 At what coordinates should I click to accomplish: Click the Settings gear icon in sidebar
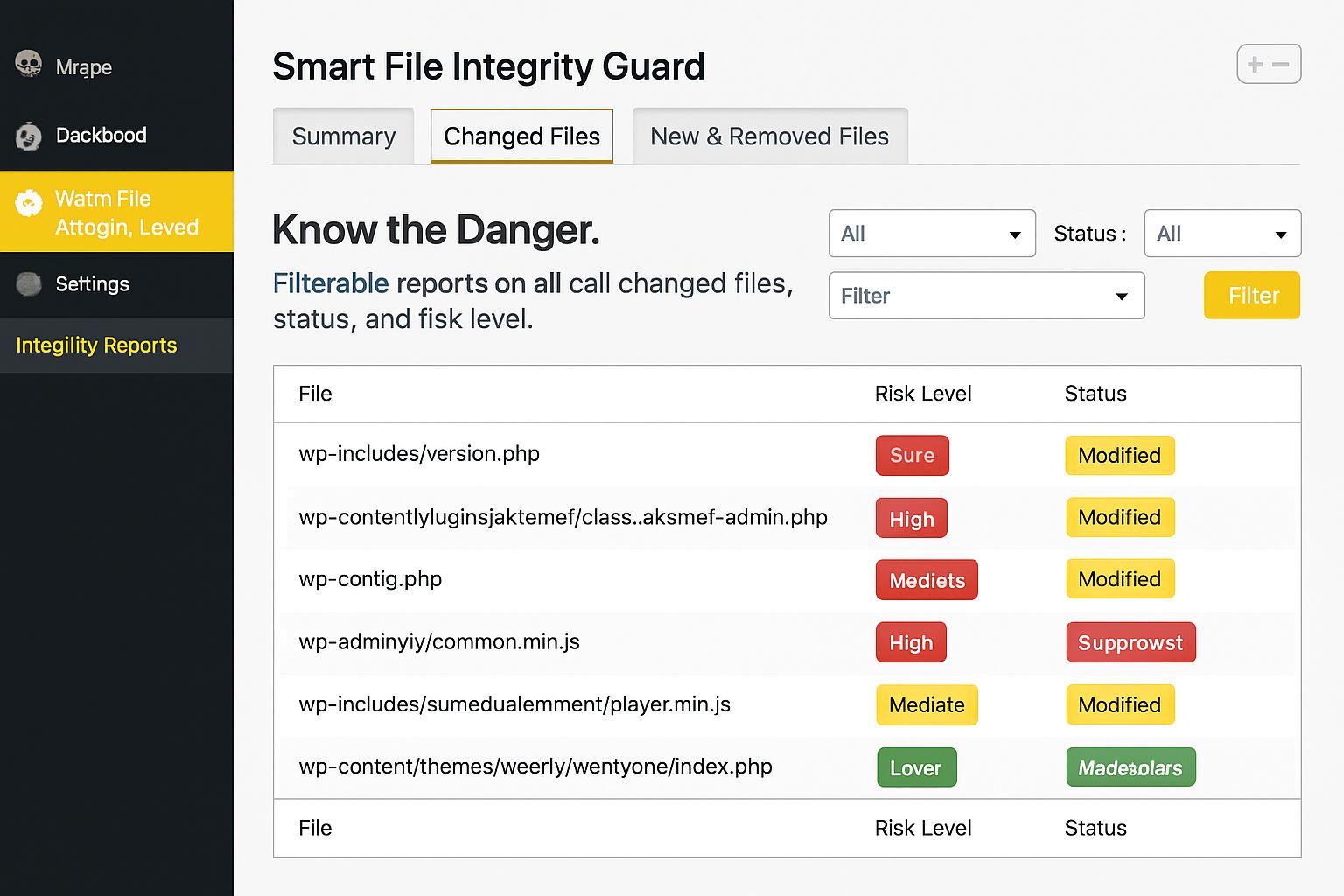29,283
